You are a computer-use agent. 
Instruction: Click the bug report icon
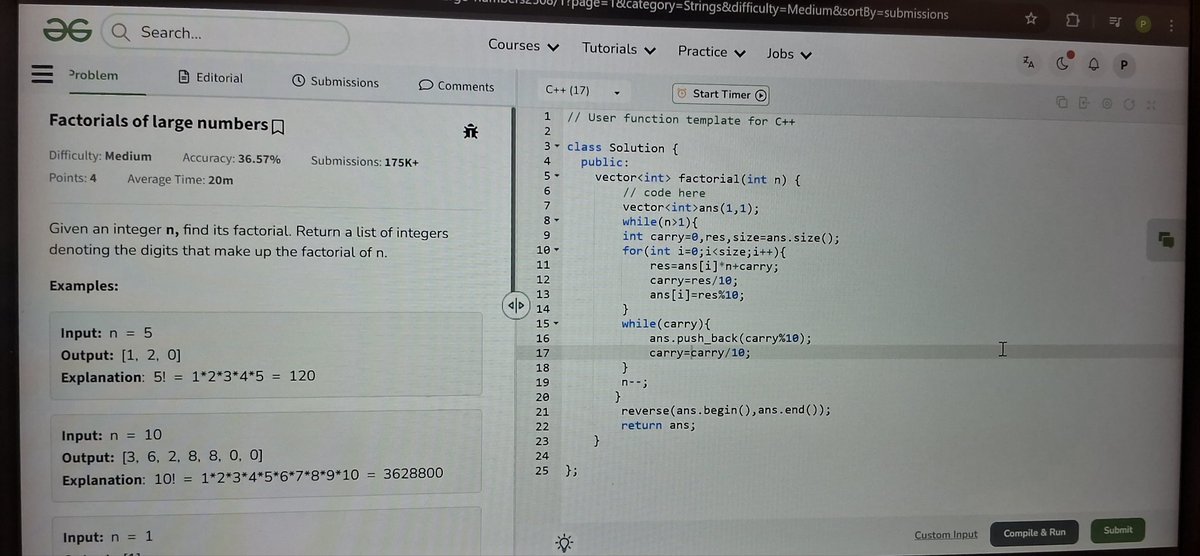point(470,130)
